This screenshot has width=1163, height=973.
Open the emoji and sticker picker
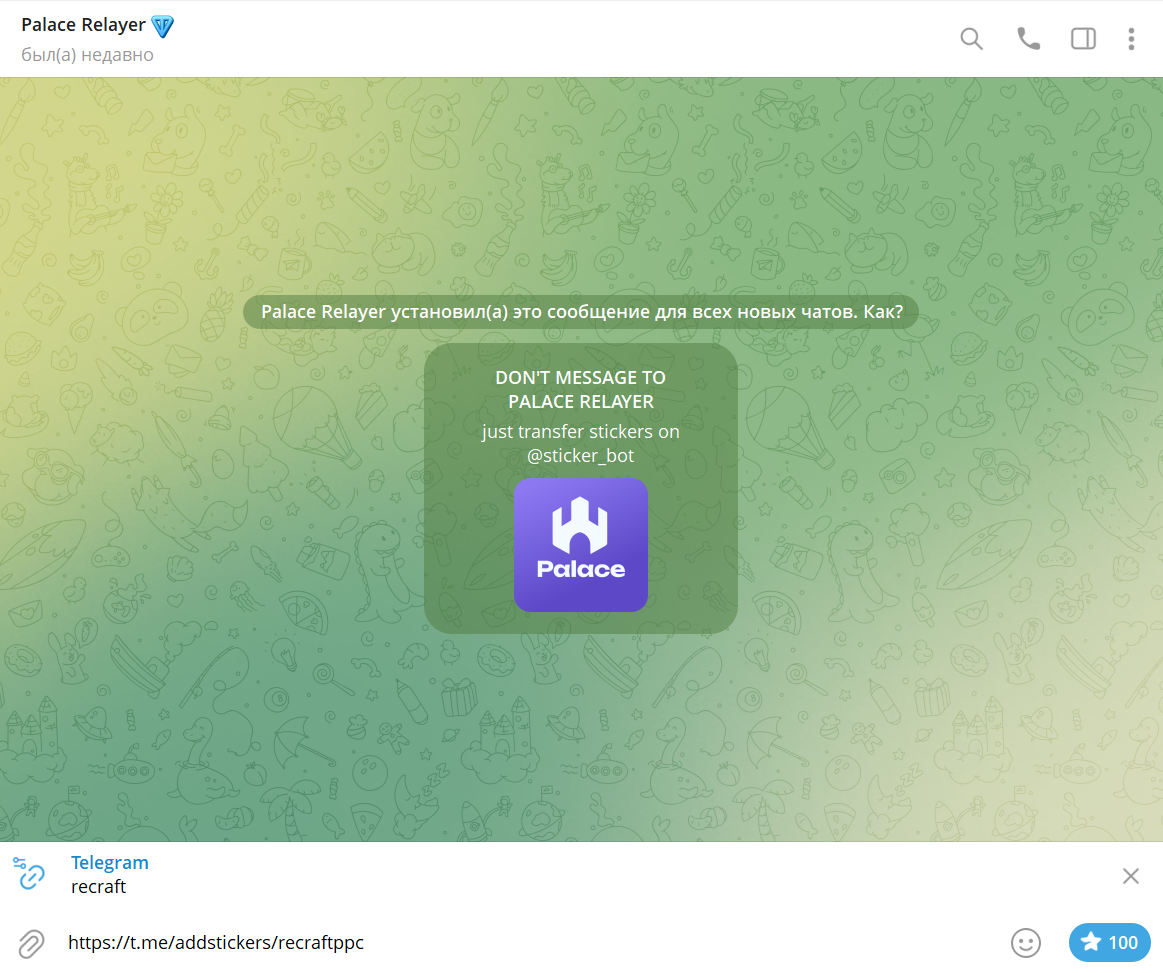pyautogui.click(x=1025, y=942)
